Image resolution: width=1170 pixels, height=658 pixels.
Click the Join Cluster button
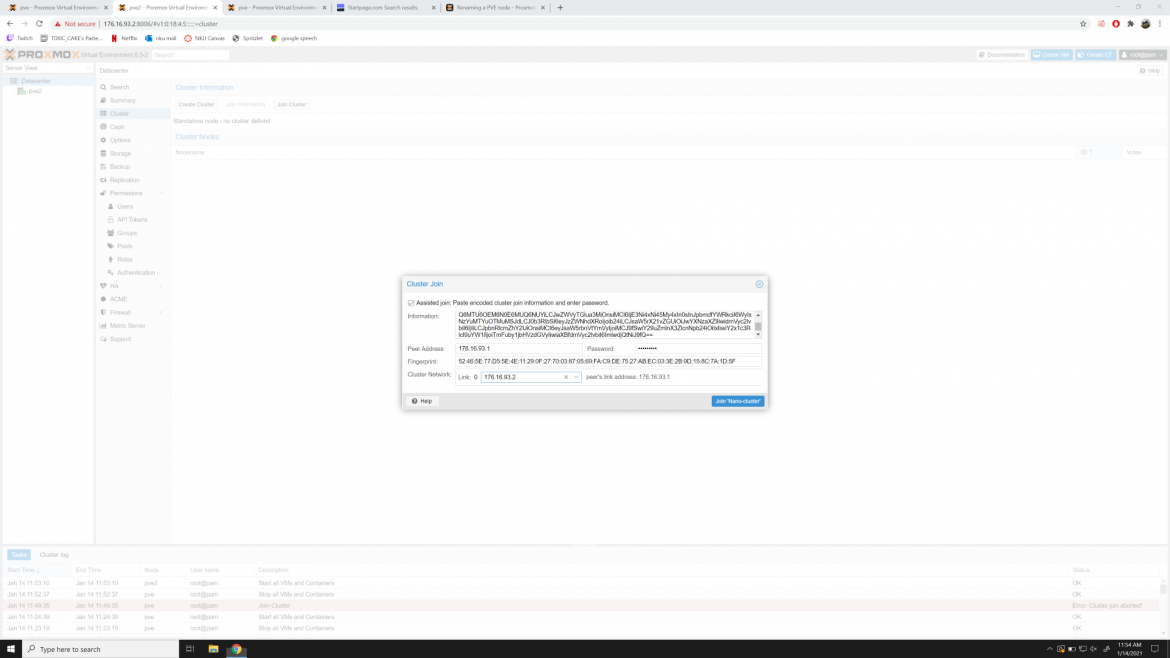point(292,104)
